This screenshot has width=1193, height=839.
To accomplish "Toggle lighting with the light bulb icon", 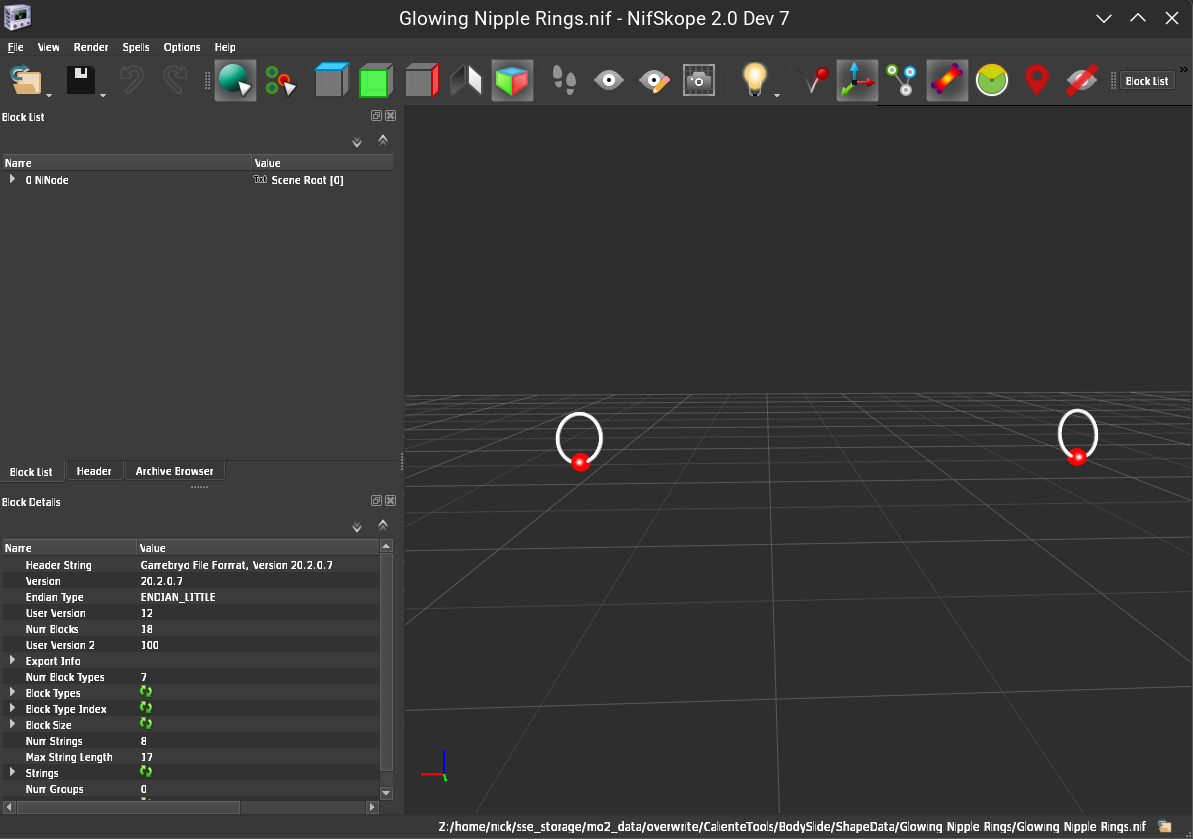I will [754, 80].
